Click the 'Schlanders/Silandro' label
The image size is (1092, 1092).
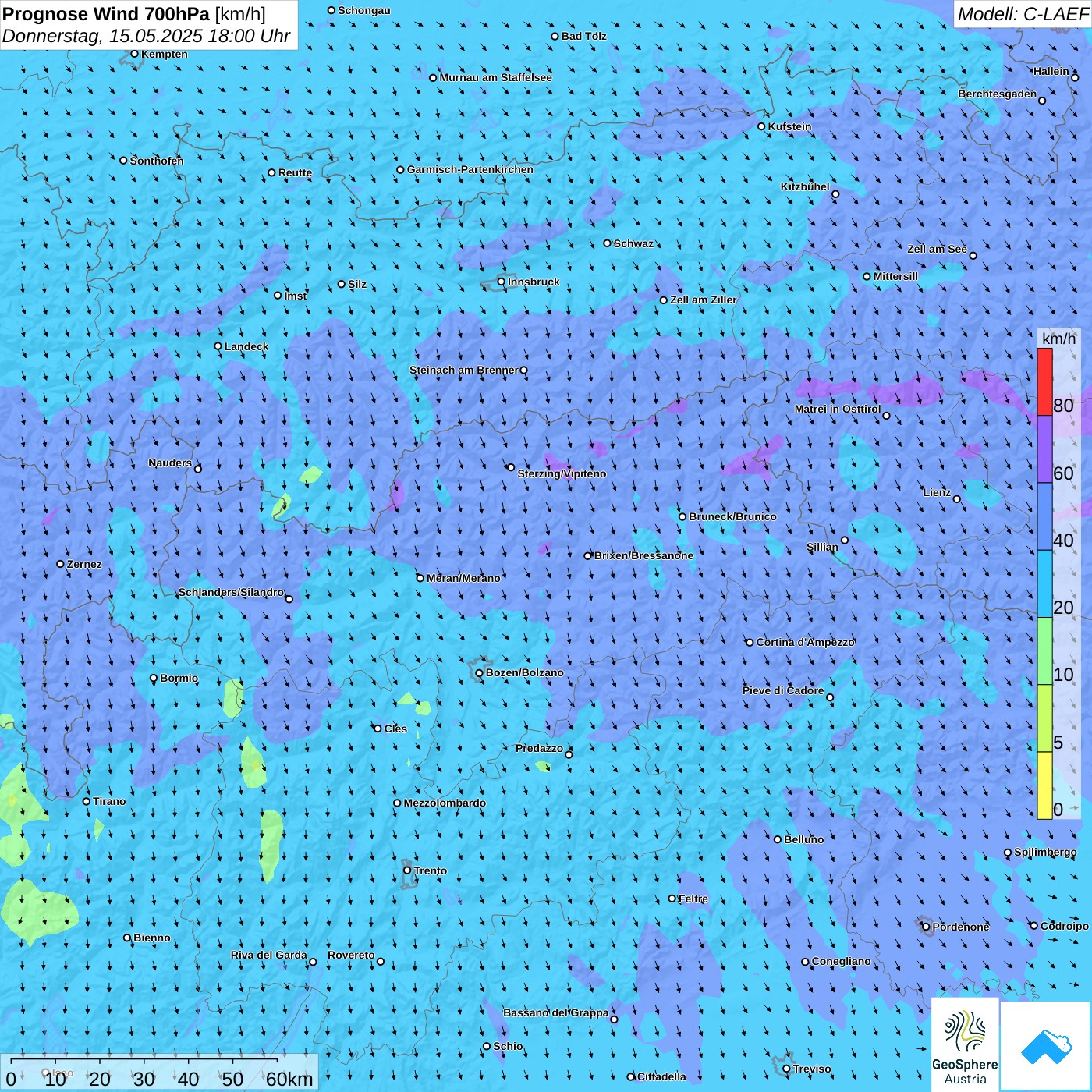pos(232,592)
